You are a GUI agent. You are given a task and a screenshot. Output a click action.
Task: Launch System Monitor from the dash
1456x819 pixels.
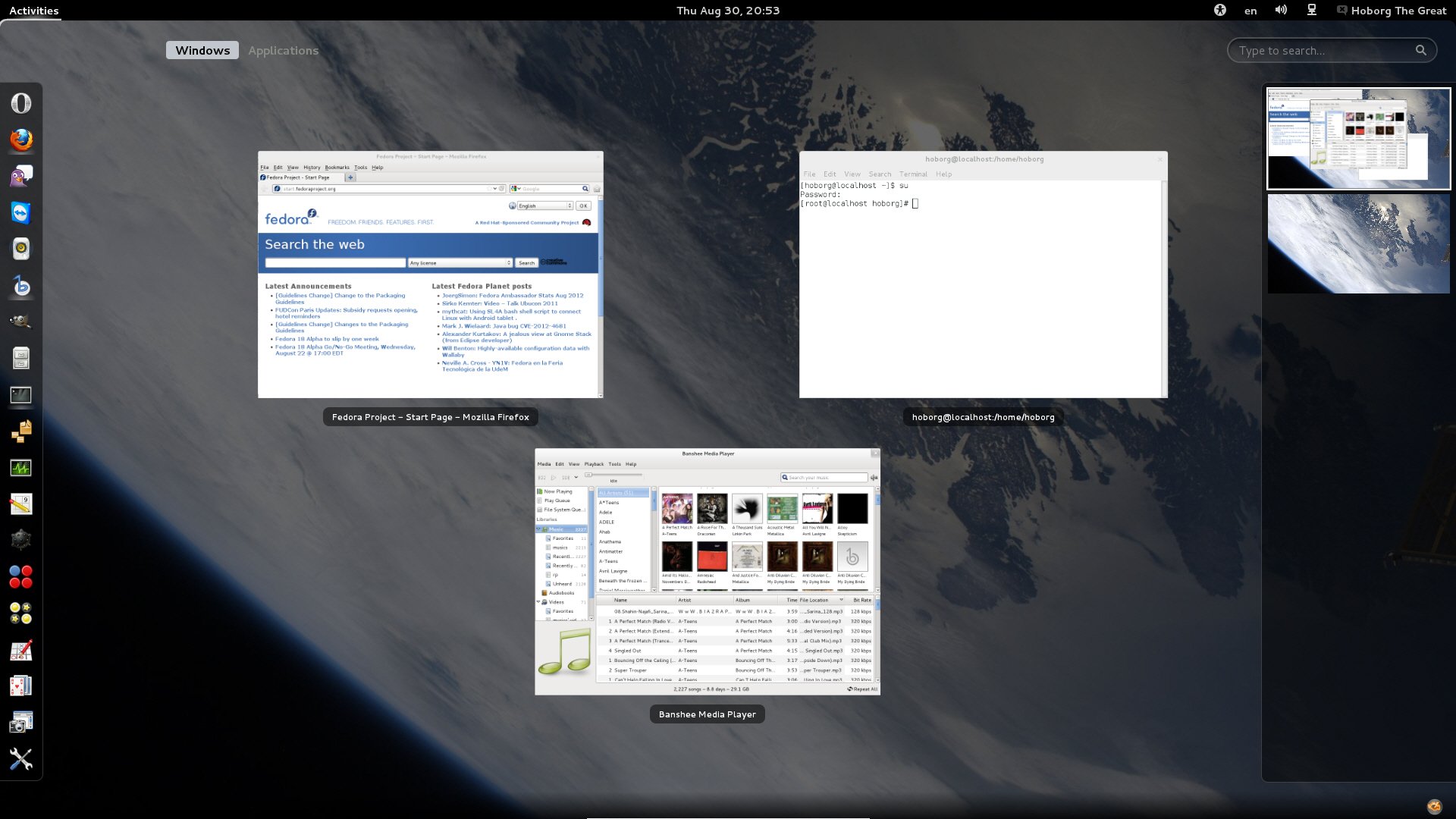[21, 468]
